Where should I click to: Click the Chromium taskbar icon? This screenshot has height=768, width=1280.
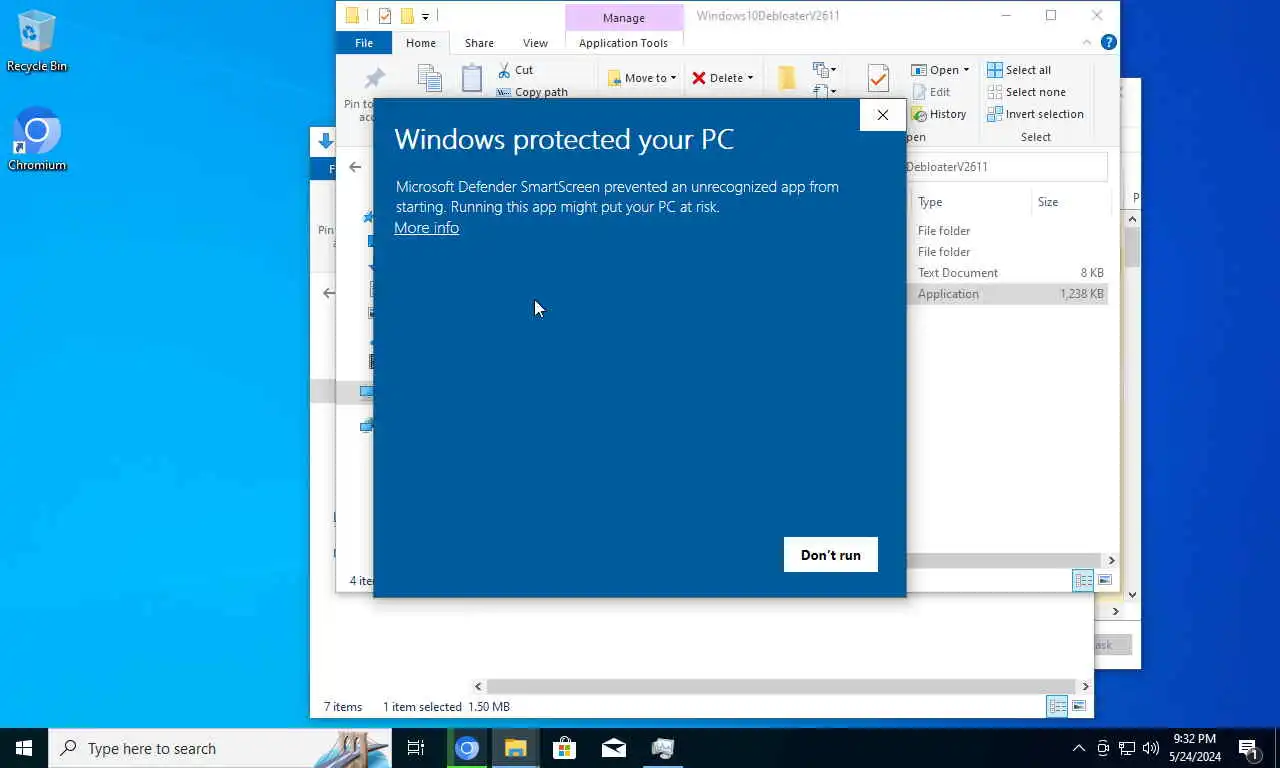tap(467, 748)
